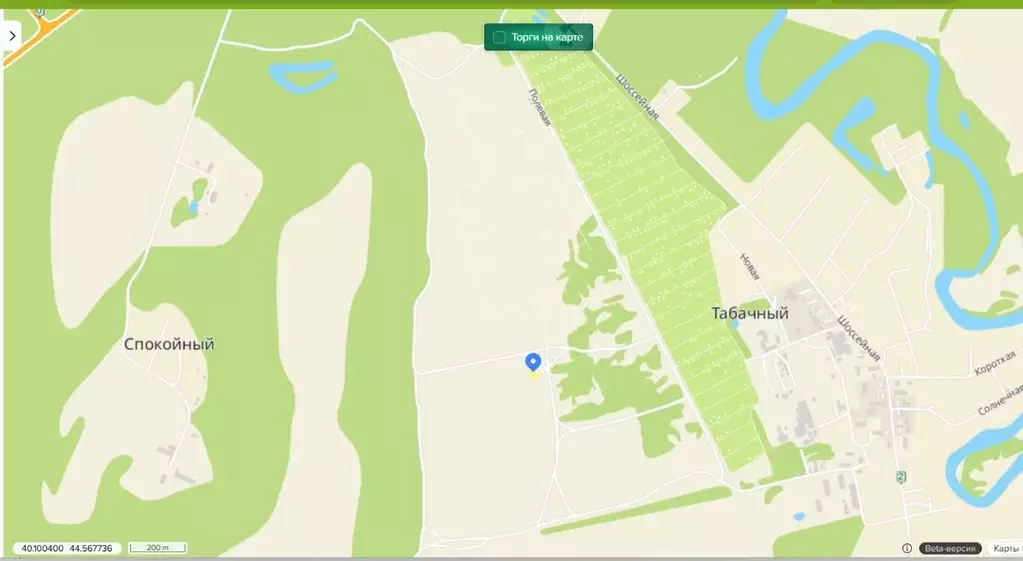Image resolution: width=1023 pixels, height=561 pixels.
Task: Click the stop number 2 map icon
Action: pyautogui.click(x=901, y=477)
